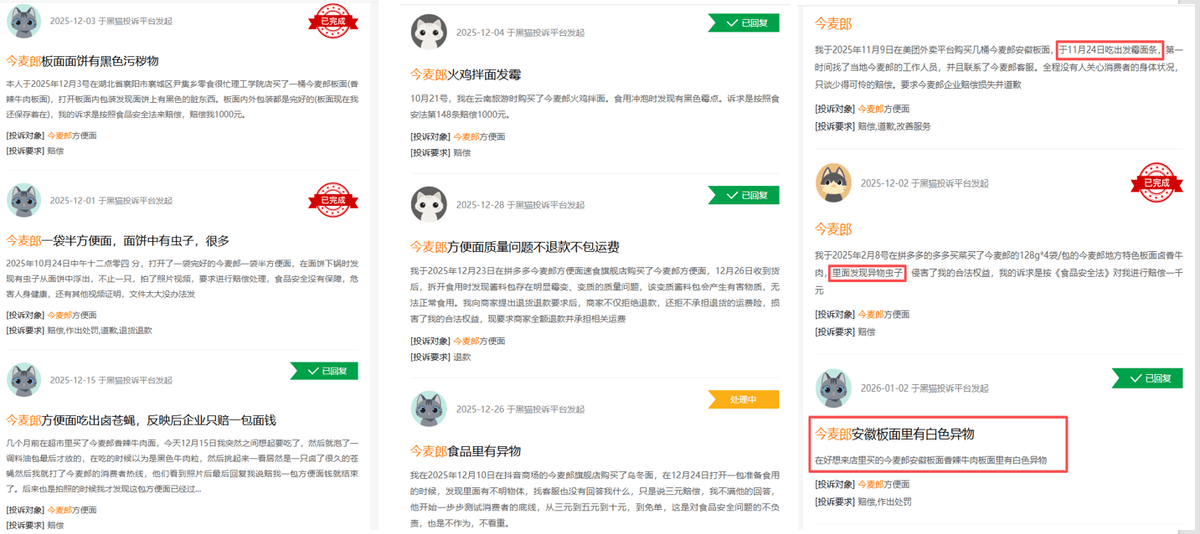Open the 今麦郎火鸡拌面发霉 complaint title

point(480,74)
